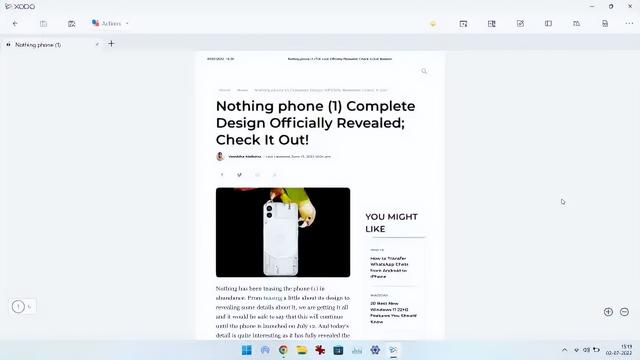Image resolution: width=640 pixels, height=360 pixels.
Task: Expand the system tray hidden icons chevron
Action: 564,350
